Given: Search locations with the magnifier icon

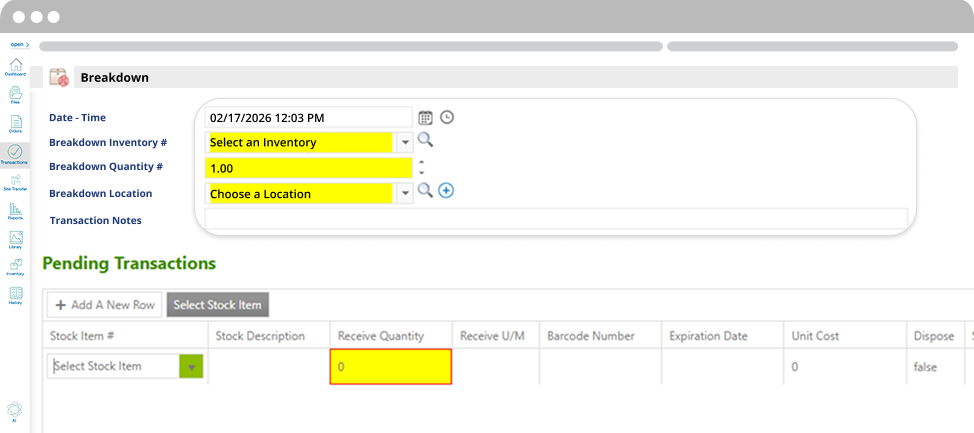Looking at the screenshot, I should pos(425,190).
